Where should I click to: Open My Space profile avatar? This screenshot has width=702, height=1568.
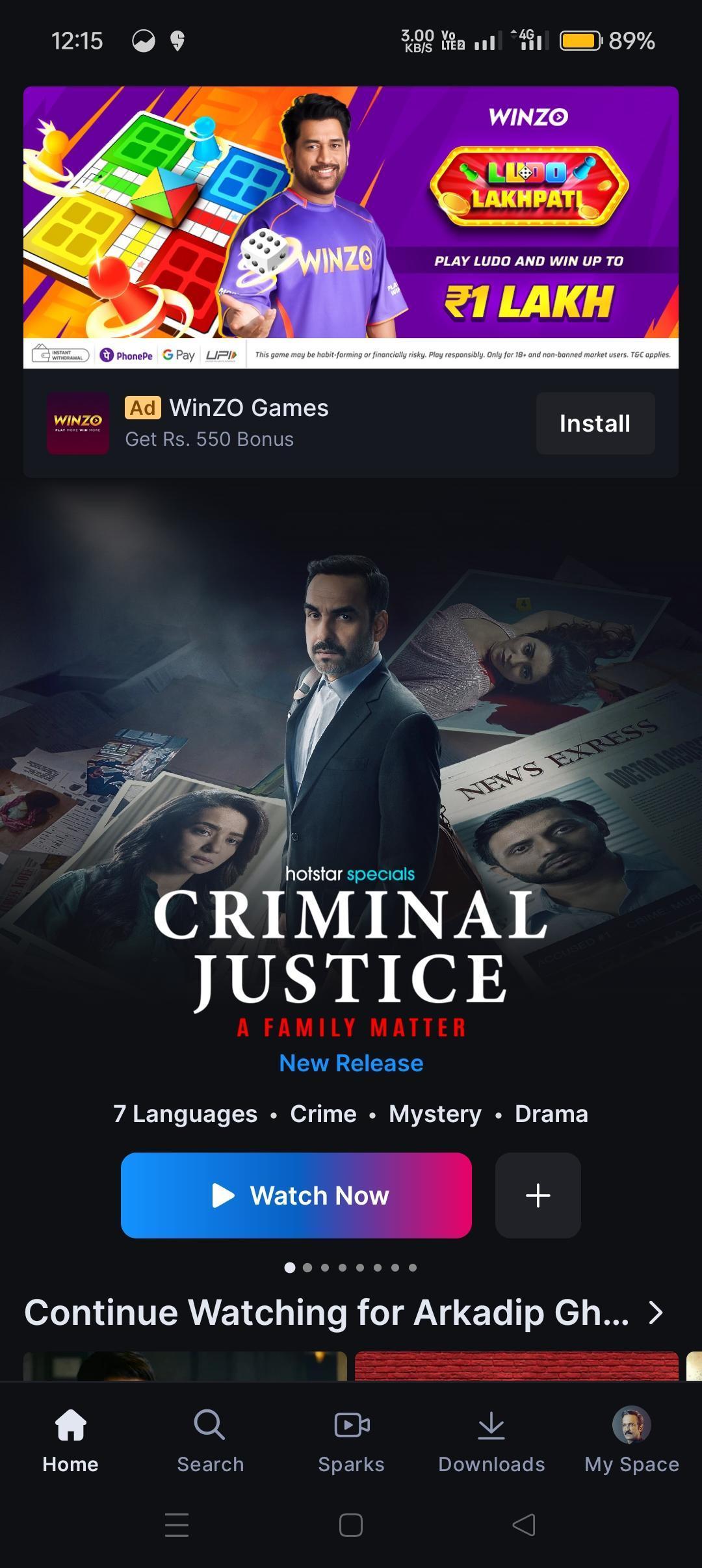click(x=632, y=1424)
